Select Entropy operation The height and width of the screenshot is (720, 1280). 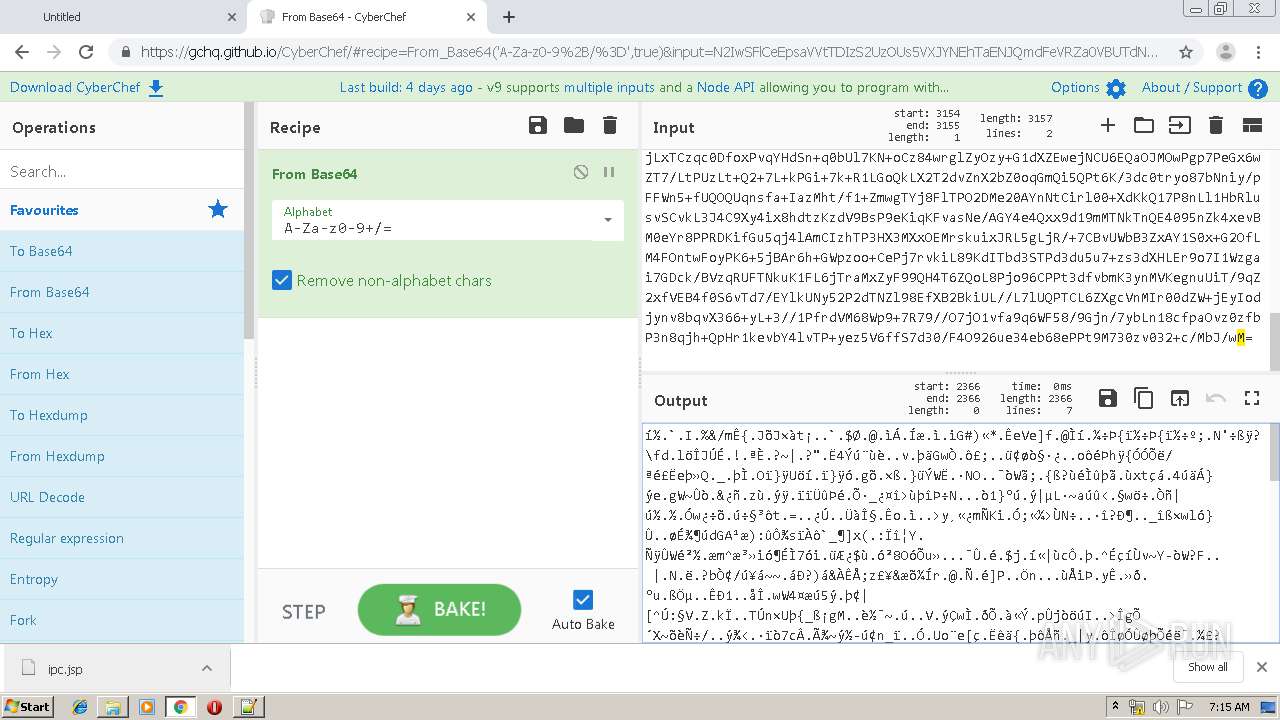[x=122, y=579]
